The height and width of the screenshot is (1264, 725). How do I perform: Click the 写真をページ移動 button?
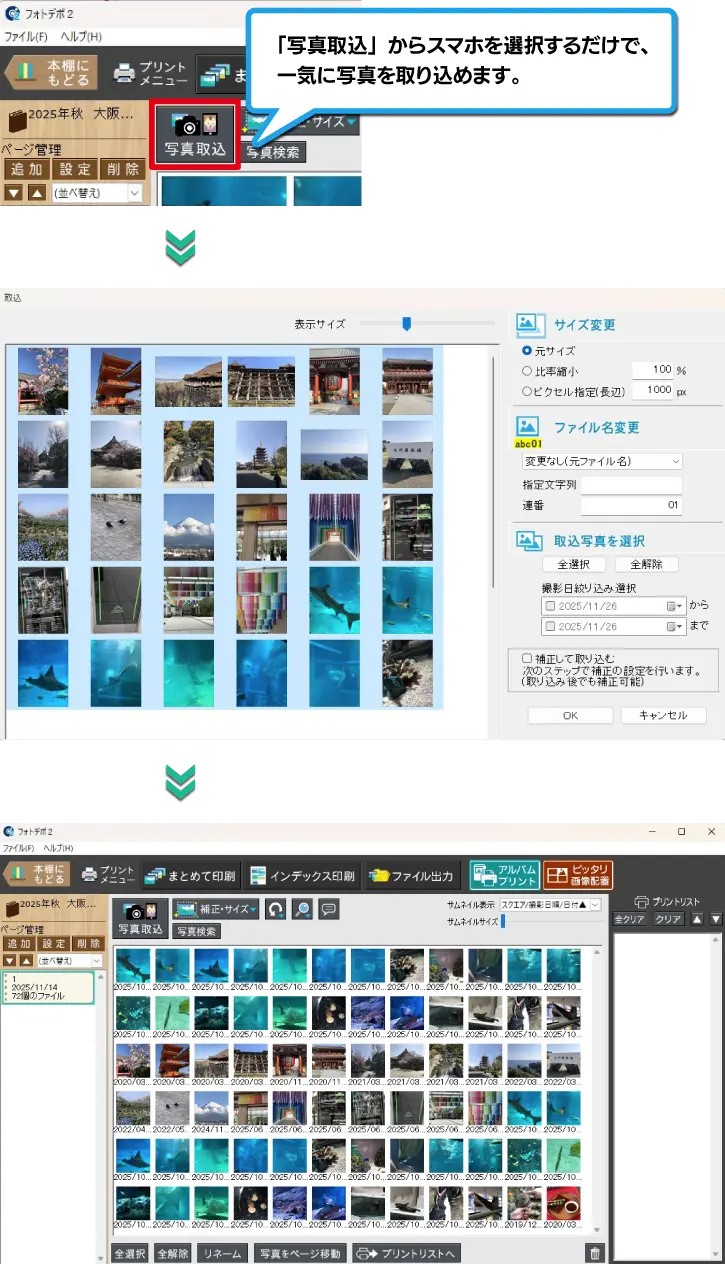point(300,1253)
